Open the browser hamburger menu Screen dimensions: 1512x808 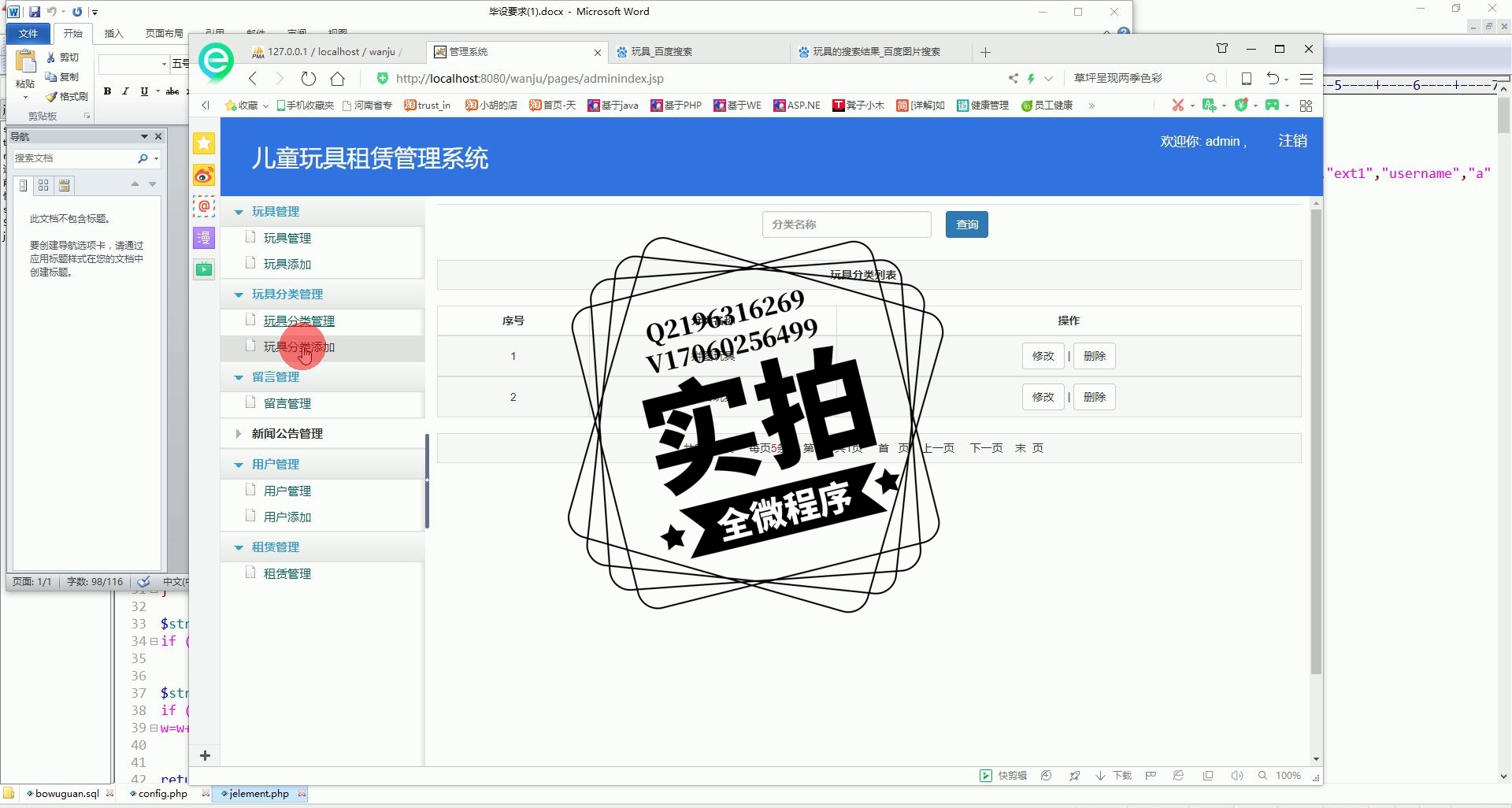(x=1306, y=79)
